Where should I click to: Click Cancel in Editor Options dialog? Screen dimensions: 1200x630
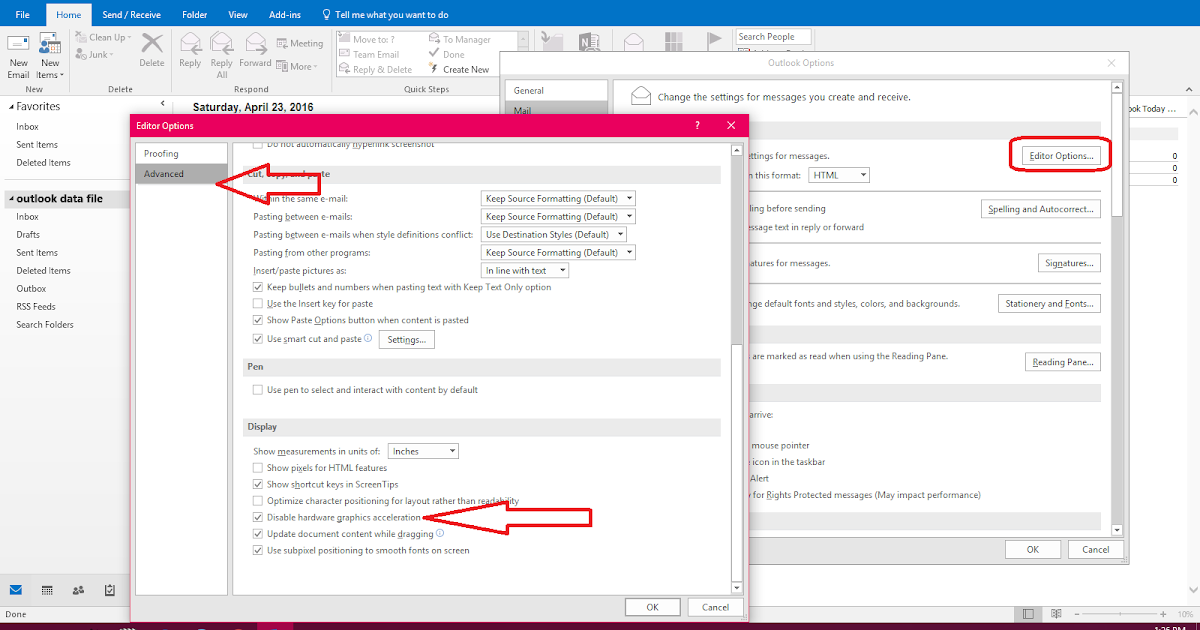pyautogui.click(x=715, y=607)
